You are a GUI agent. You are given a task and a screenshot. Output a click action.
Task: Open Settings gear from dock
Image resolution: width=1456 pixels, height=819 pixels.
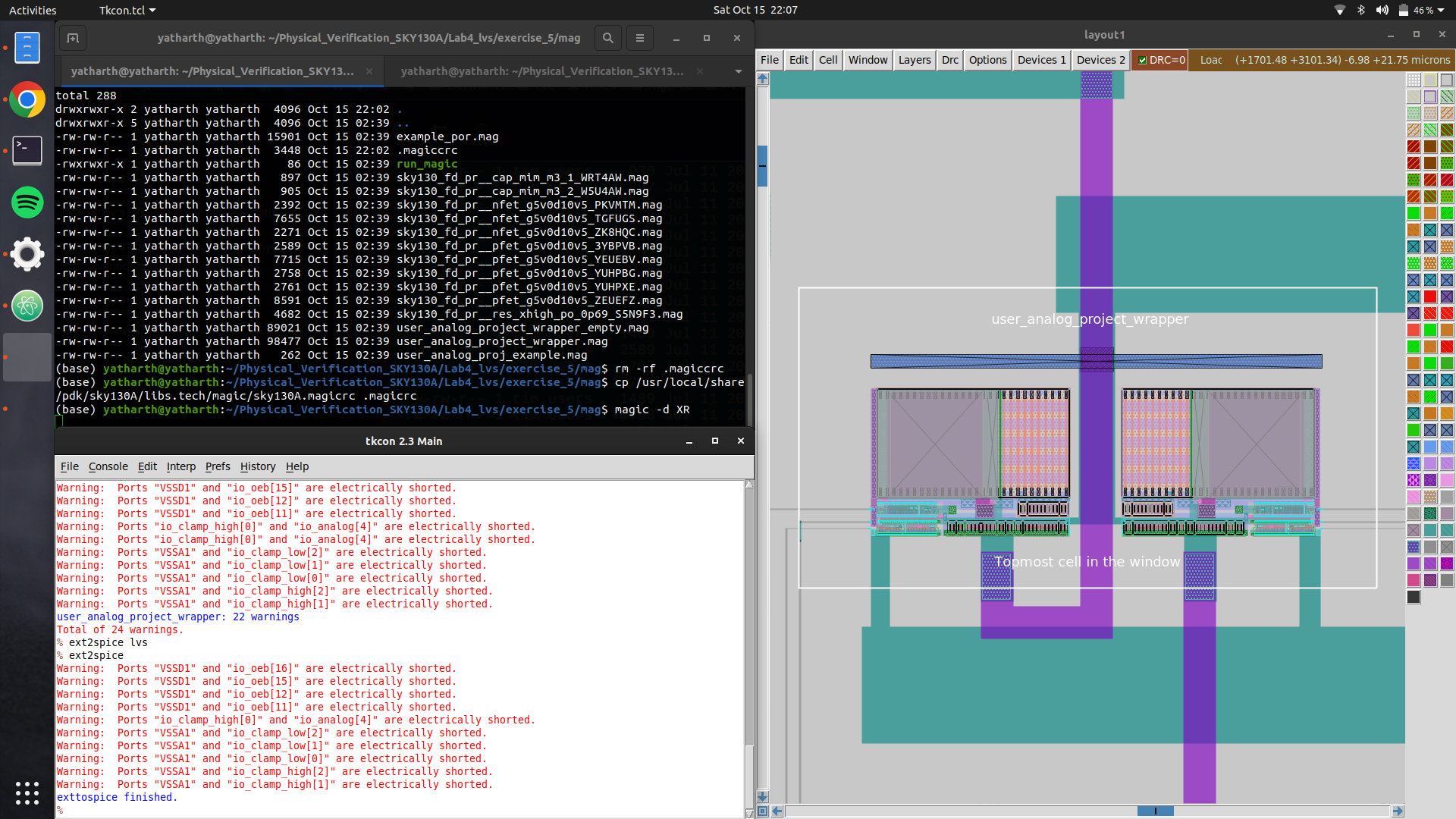pos(27,254)
